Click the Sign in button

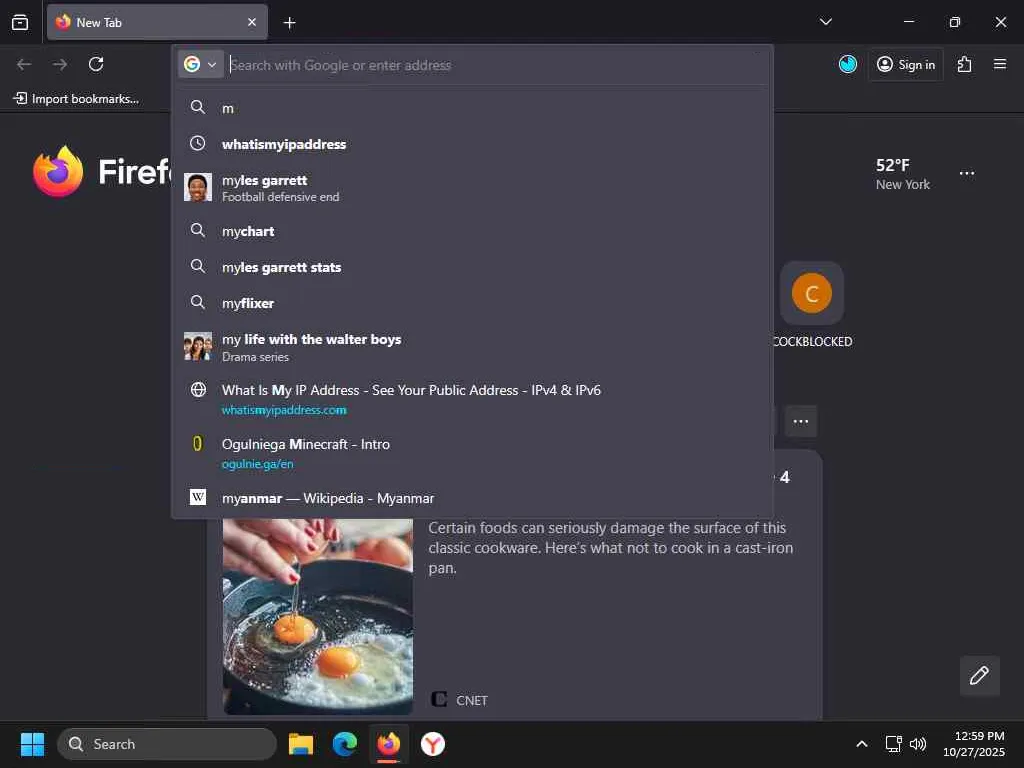906,64
